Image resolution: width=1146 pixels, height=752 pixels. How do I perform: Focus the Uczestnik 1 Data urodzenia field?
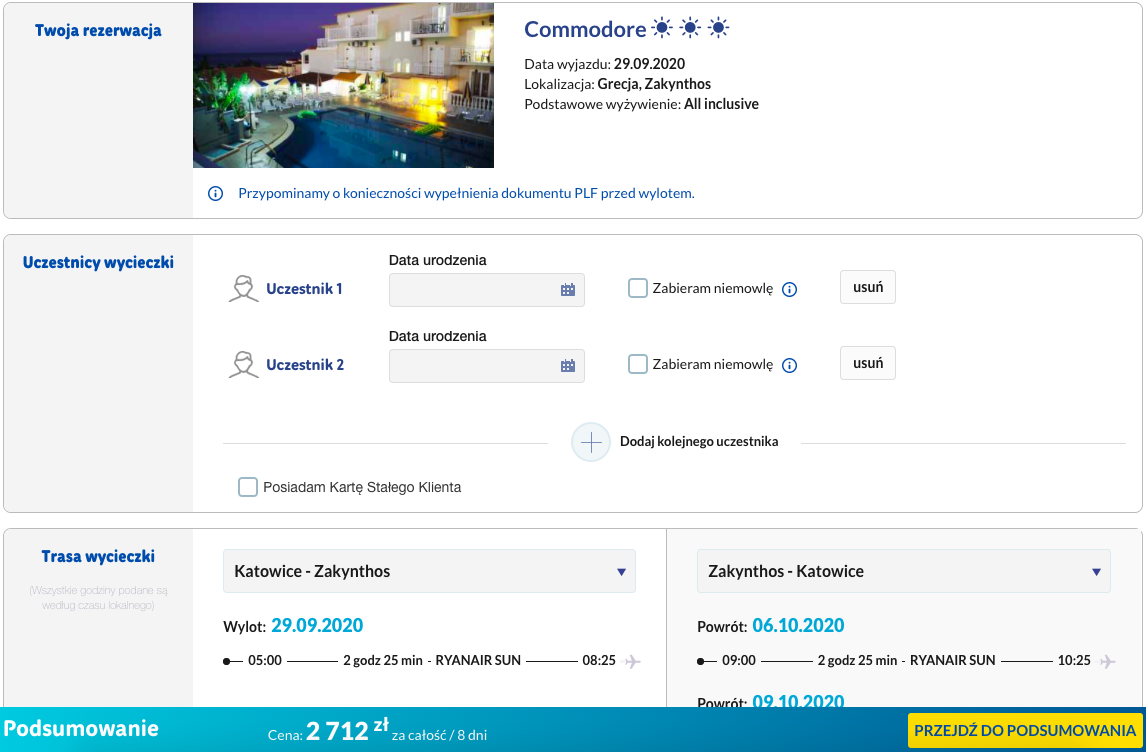pyautogui.click(x=487, y=290)
